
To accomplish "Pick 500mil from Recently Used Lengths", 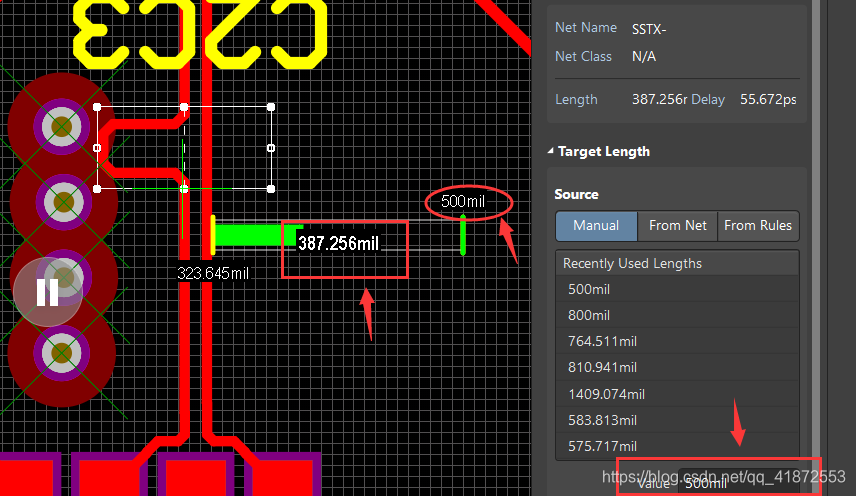I will pyautogui.click(x=677, y=289).
